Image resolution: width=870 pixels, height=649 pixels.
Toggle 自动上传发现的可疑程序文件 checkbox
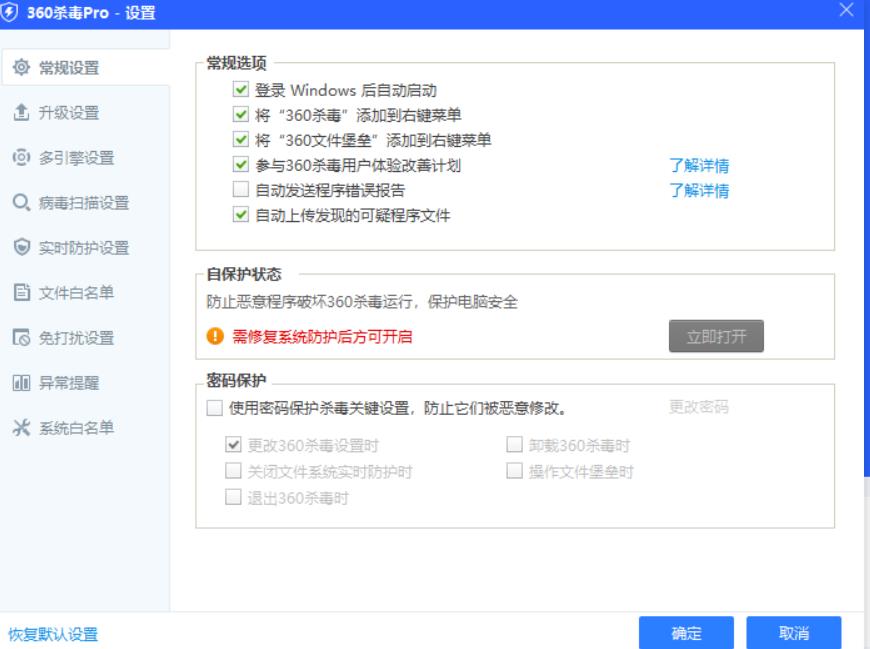[241, 215]
